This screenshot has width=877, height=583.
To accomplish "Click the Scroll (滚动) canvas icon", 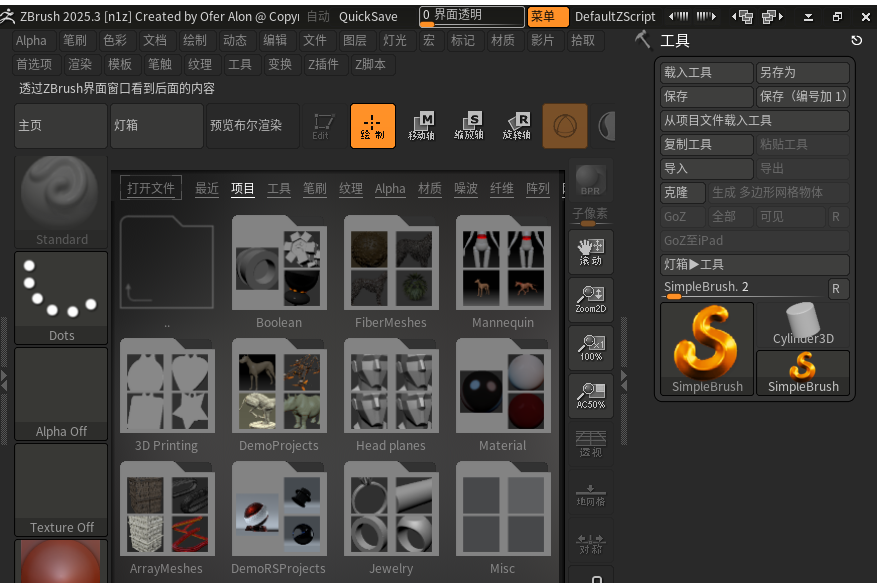I will coord(590,252).
